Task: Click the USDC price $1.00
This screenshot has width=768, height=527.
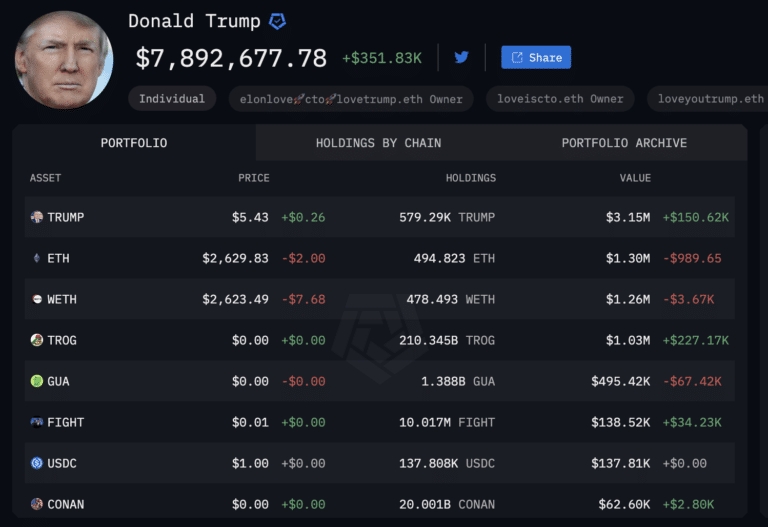Action: point(250,463)
